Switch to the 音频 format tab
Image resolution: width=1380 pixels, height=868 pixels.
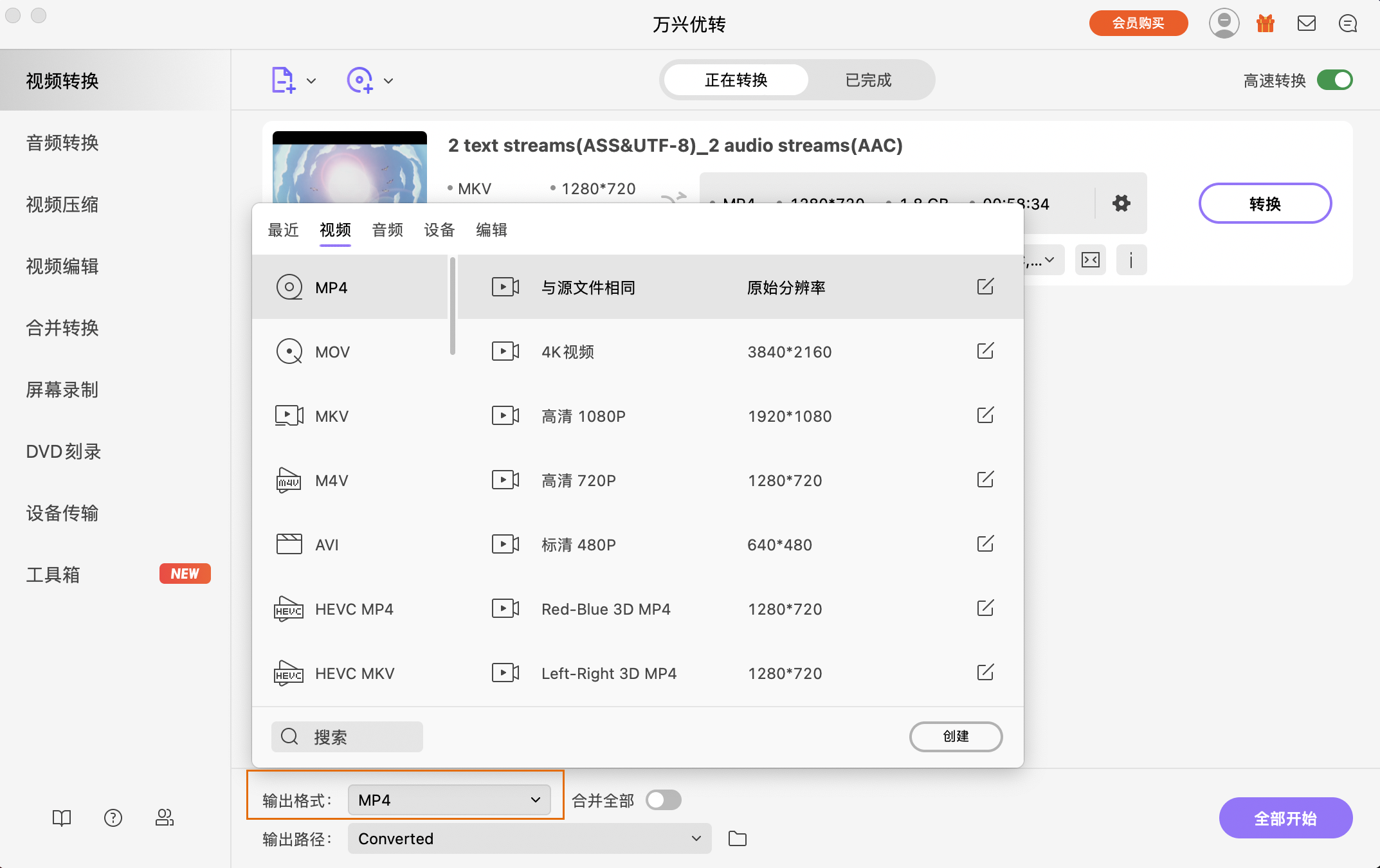[x=387, y=230]
